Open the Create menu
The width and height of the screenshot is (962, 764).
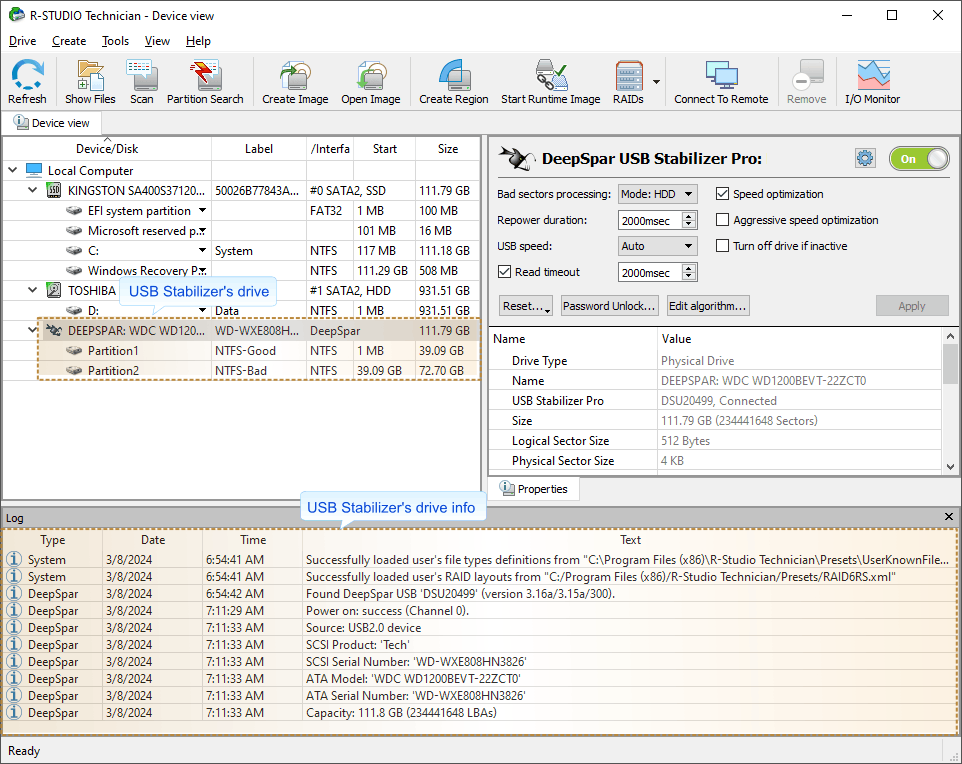point(69,41)
